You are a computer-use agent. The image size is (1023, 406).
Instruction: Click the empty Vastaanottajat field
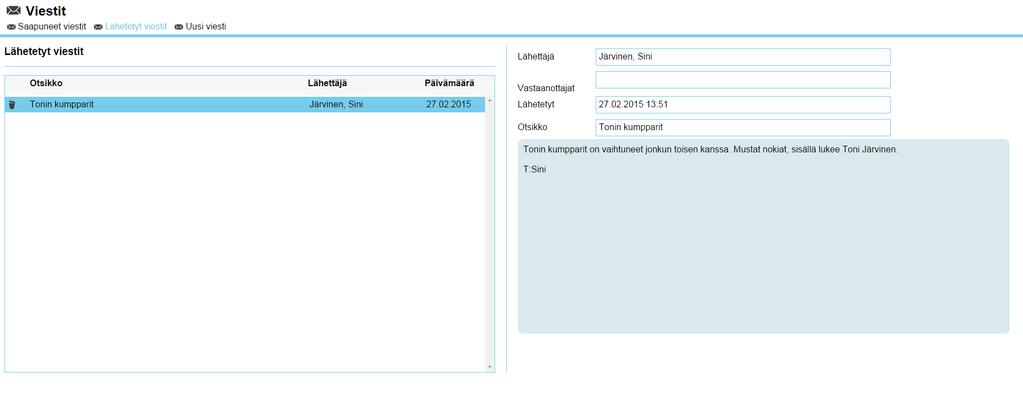pos(743,80)
